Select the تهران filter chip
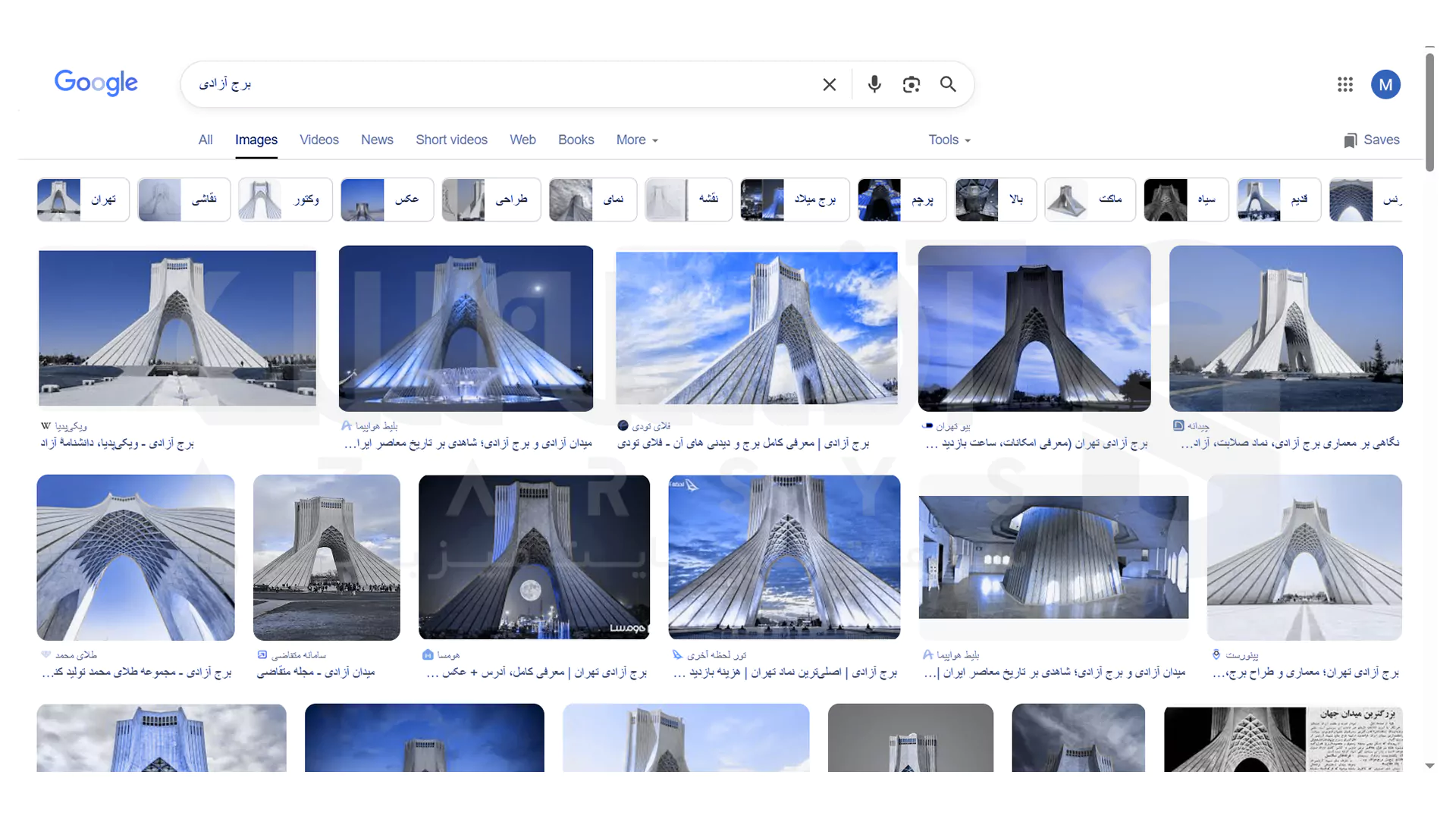This screenshot has height=819, width=1456. click(x=83, y=199)
